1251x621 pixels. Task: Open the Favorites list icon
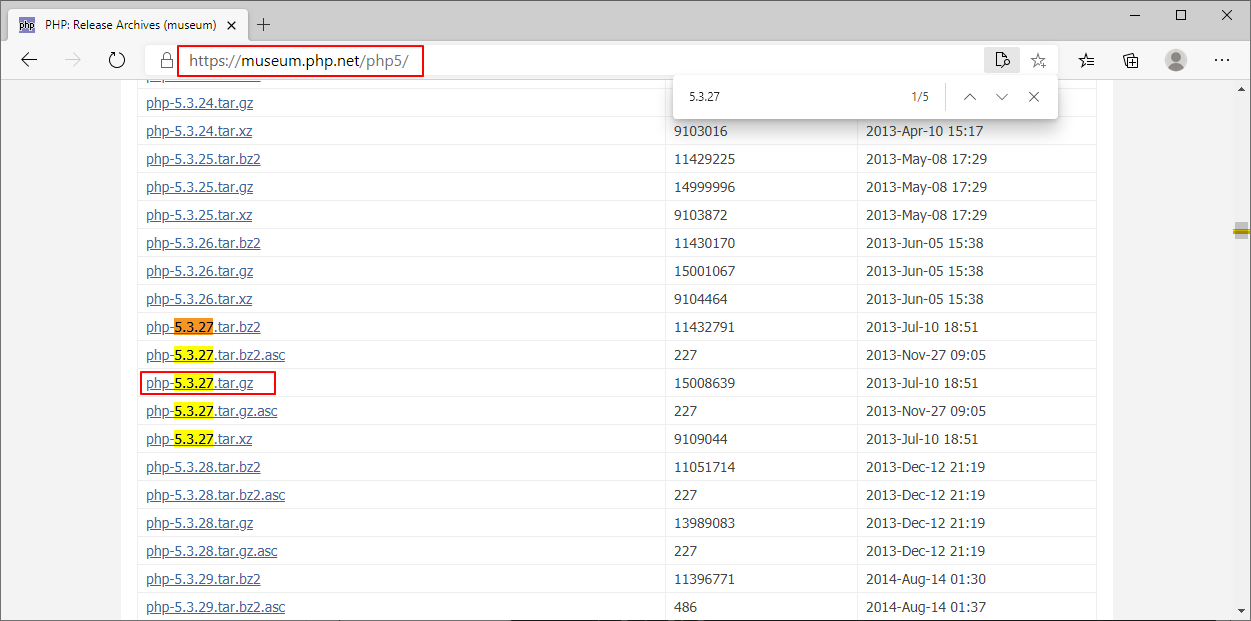(1087, 61)
